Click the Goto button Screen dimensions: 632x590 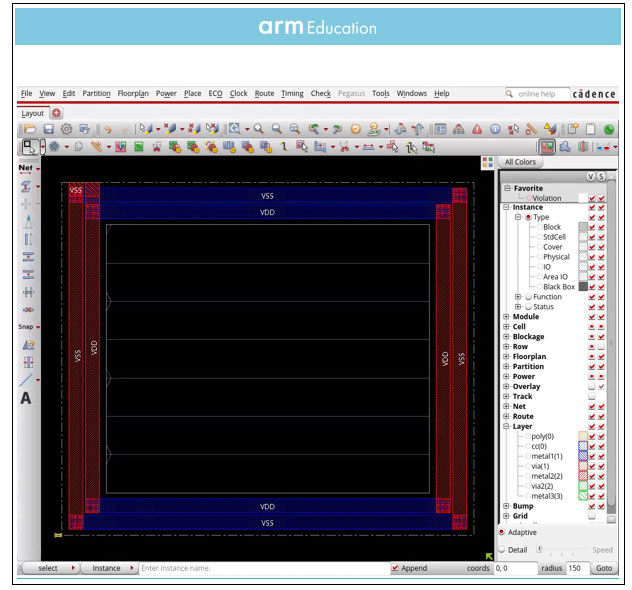point(605,568)
